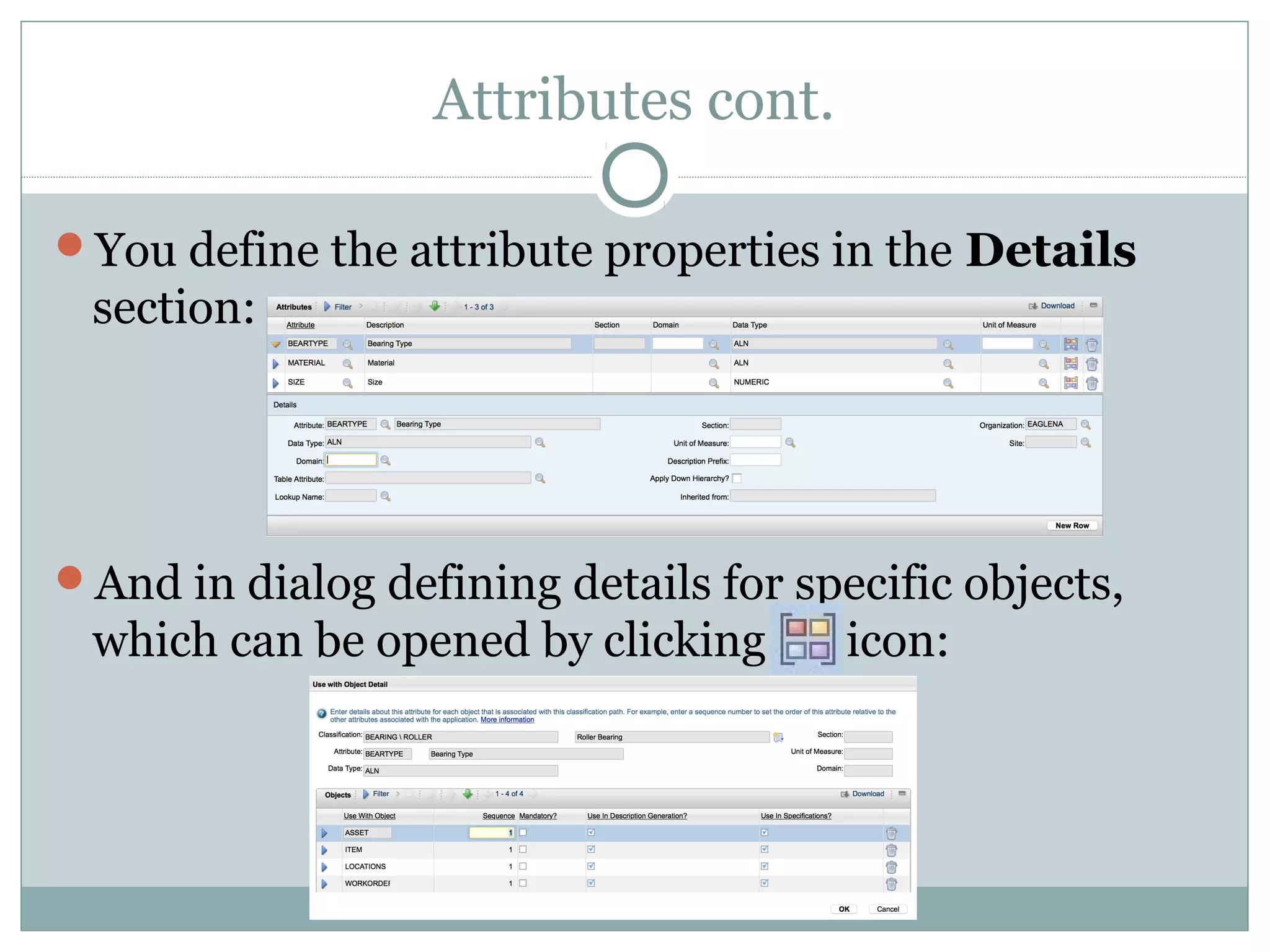Image resolution: width=1270 pixels, height=952 pixels.
Task: Toggle Mandatory checkbox for LOCATIONS row
Action: tap(523, 866)
